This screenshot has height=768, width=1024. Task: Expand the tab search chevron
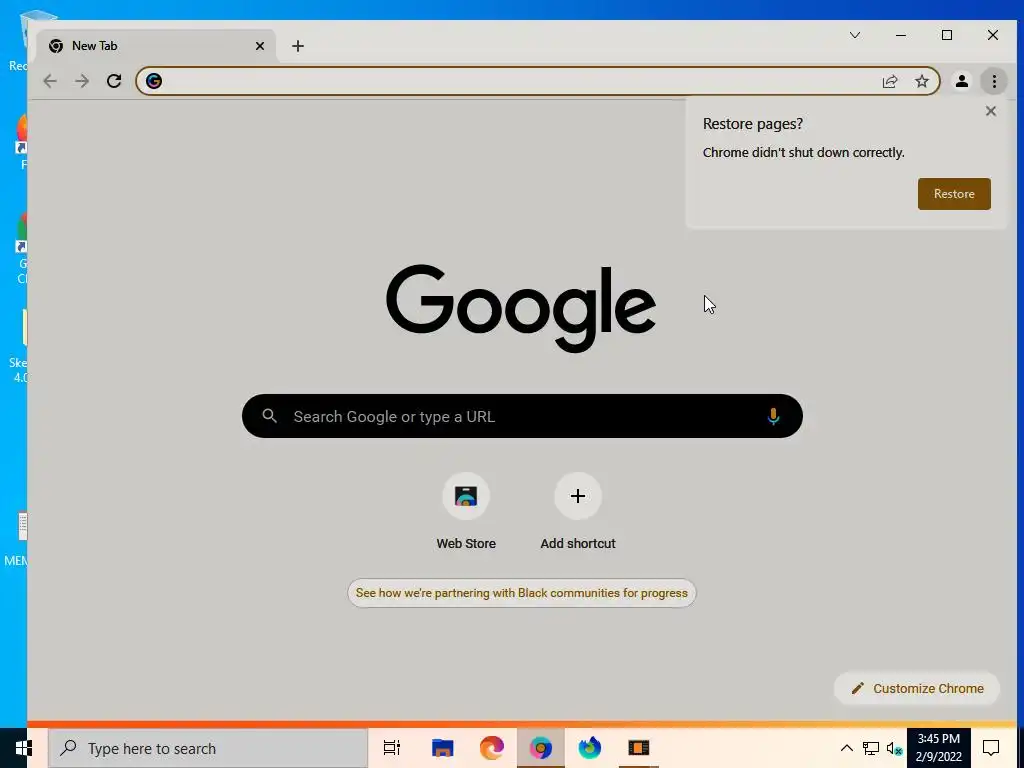855,35
